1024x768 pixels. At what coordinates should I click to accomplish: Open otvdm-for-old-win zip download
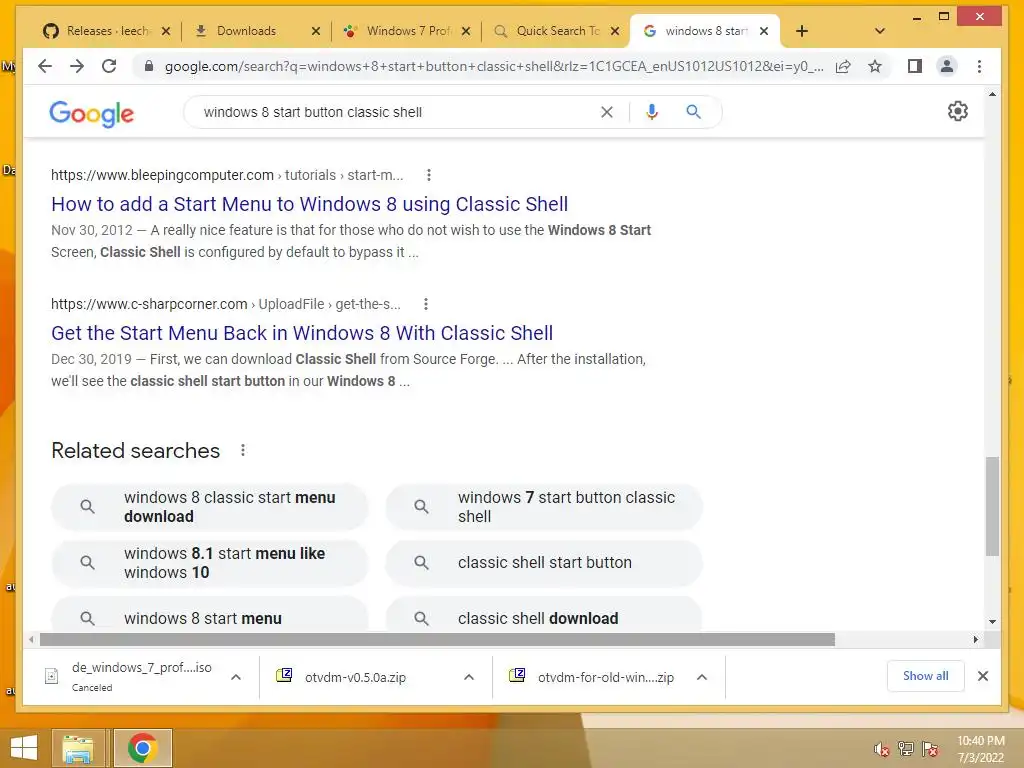click(x=605, y=677)
